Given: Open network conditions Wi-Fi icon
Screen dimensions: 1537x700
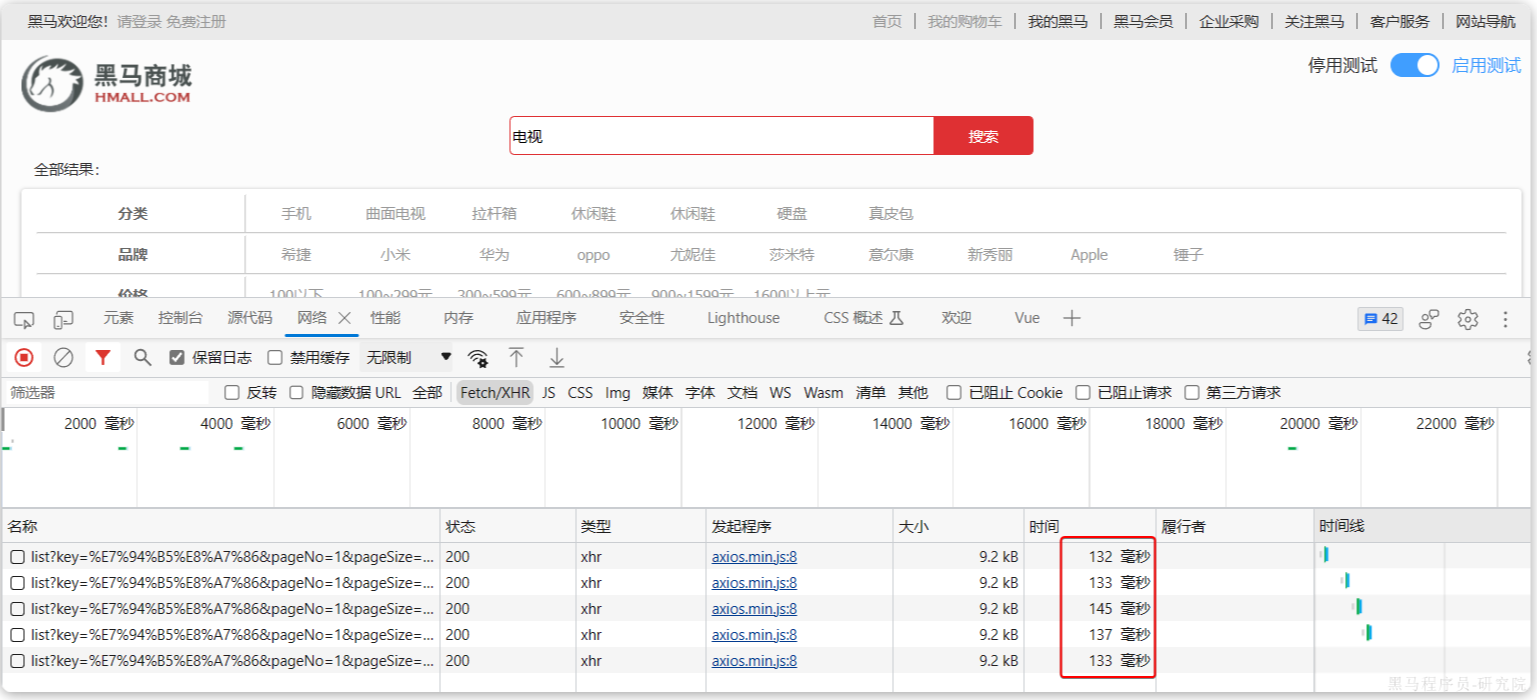Looking at the screenshot, I should click(478, 358).
